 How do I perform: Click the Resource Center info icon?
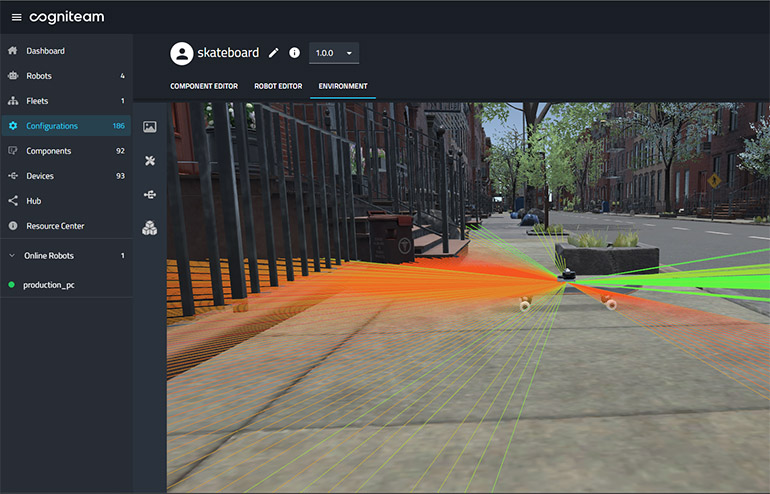pyautogui.click(x=13, y=226)
